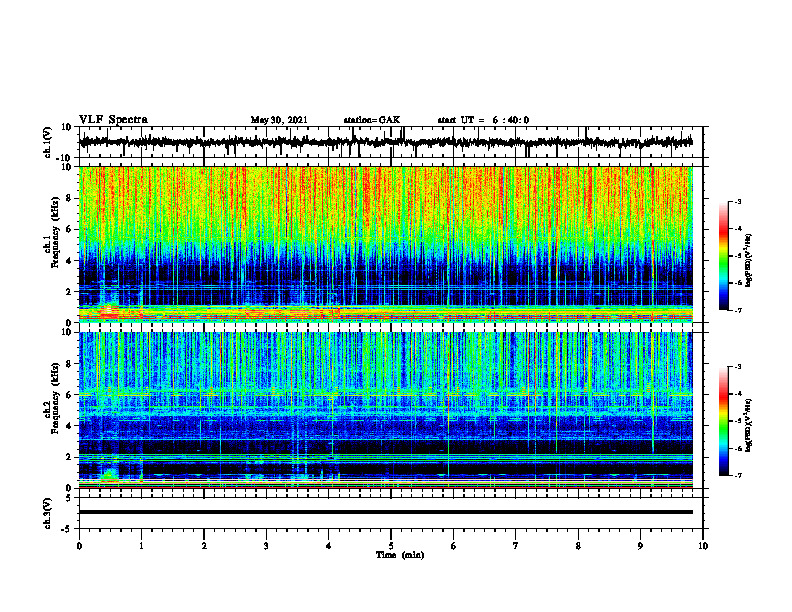Viewport: 792px width, 612px height.
Task: Click time axis tick label "4"
Action: [x=329, y=546]
